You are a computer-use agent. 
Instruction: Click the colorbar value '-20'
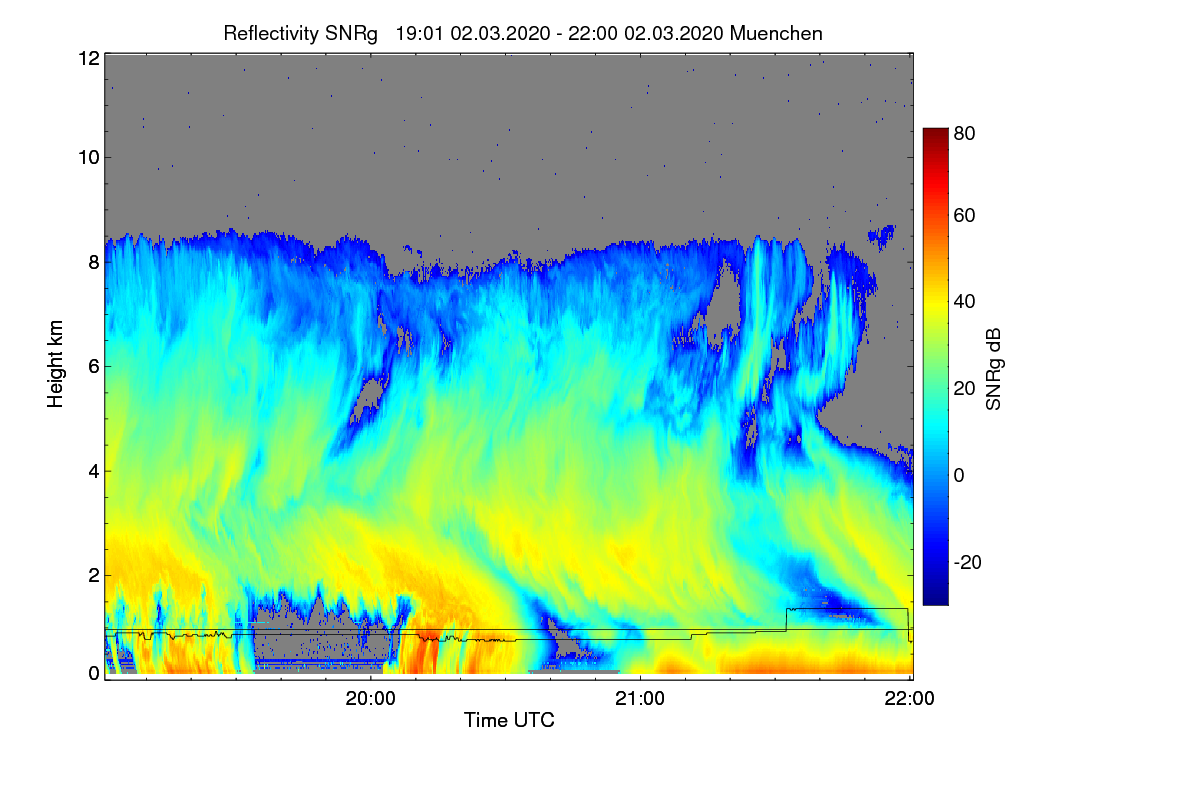(x=969, y=562)
